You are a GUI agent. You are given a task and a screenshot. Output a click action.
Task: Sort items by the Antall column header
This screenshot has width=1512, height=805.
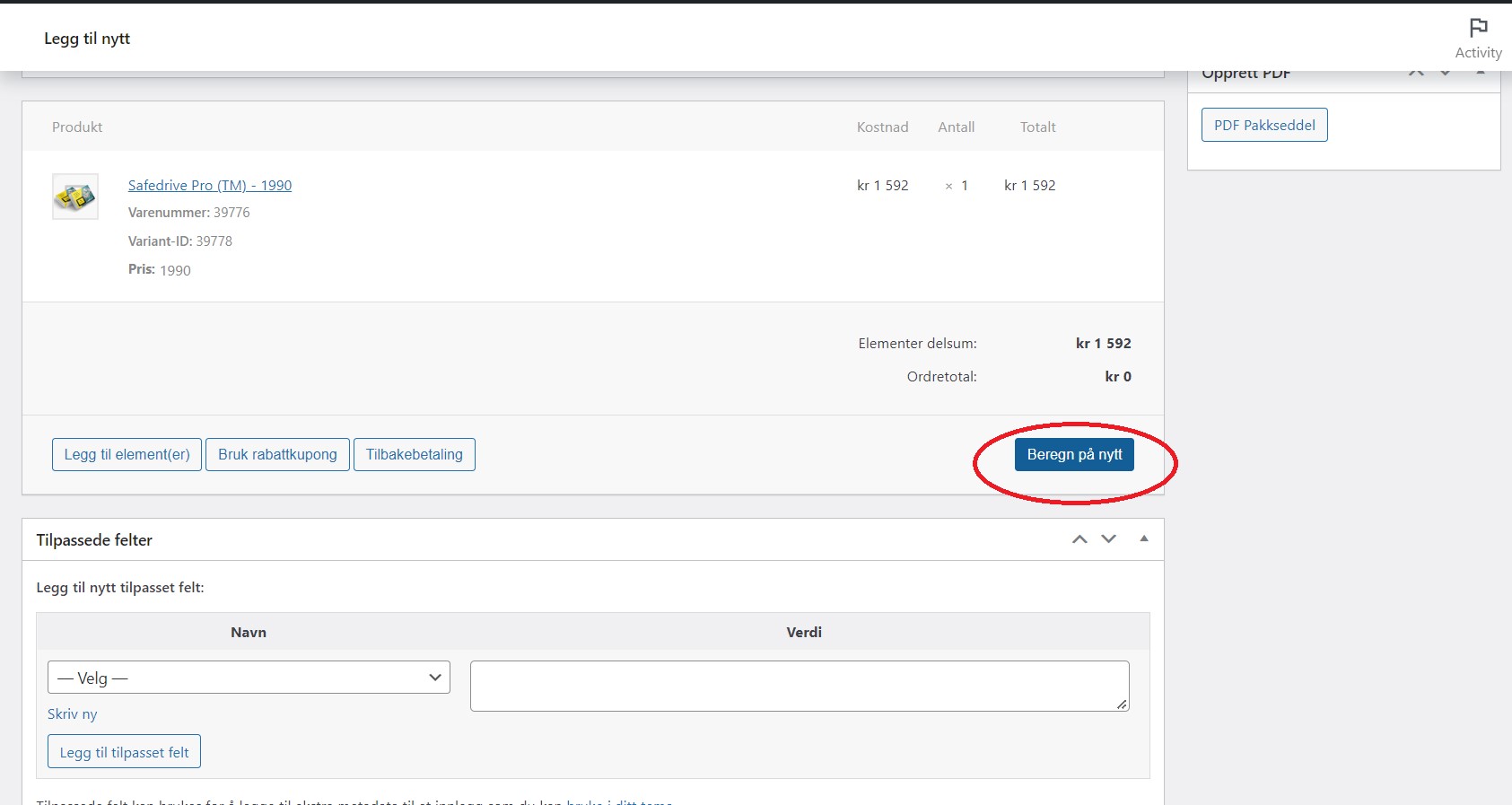[x=956, y=127]
